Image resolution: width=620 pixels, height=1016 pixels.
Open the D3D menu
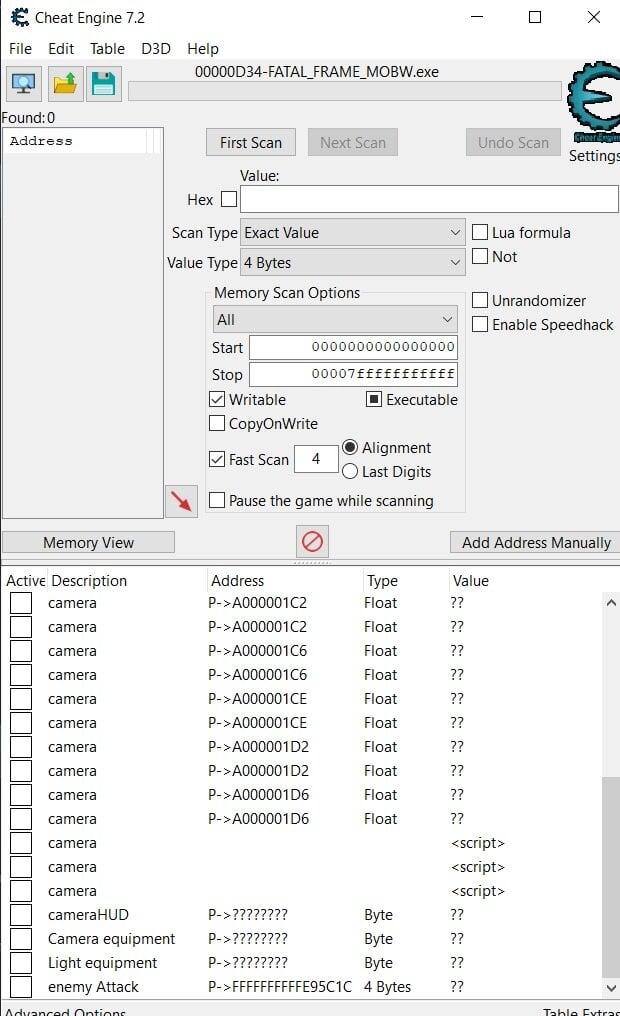(x=155, y=49)
